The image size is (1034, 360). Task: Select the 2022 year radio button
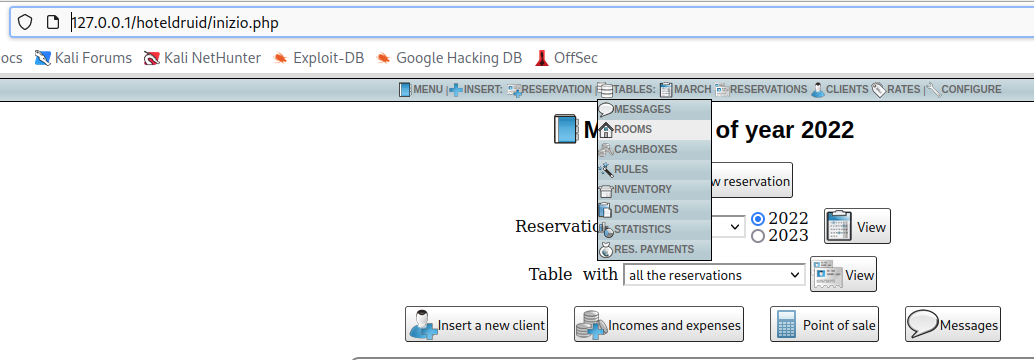coord(758,219)
